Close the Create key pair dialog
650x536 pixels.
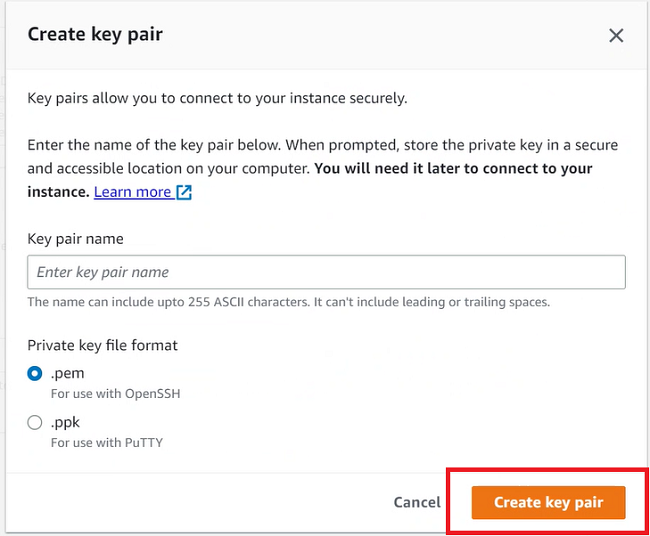click(616, 36)
